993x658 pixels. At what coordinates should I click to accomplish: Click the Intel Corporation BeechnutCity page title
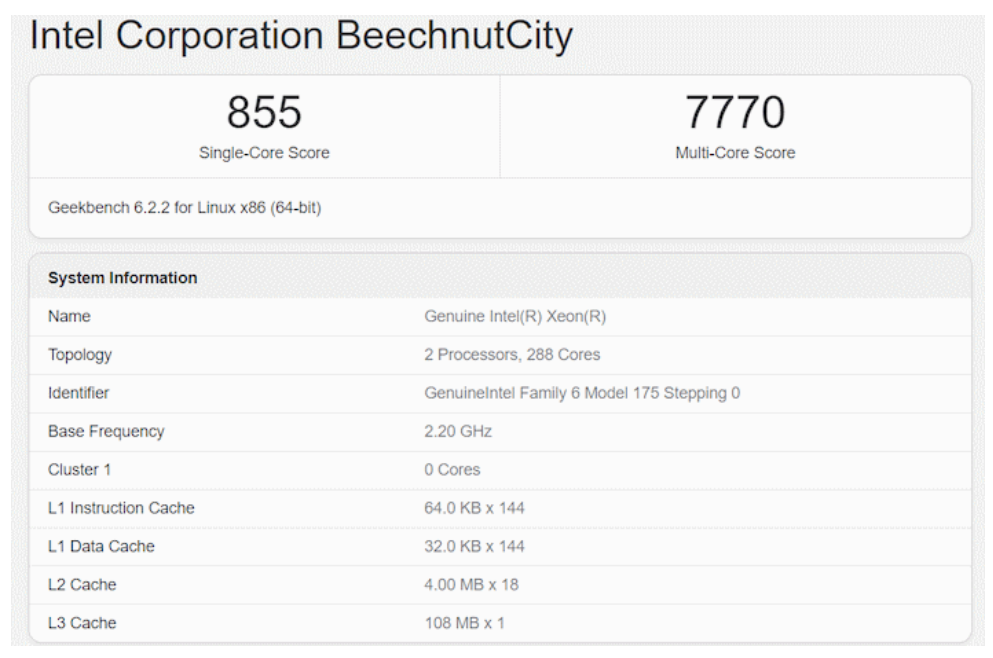pos(301,36)
